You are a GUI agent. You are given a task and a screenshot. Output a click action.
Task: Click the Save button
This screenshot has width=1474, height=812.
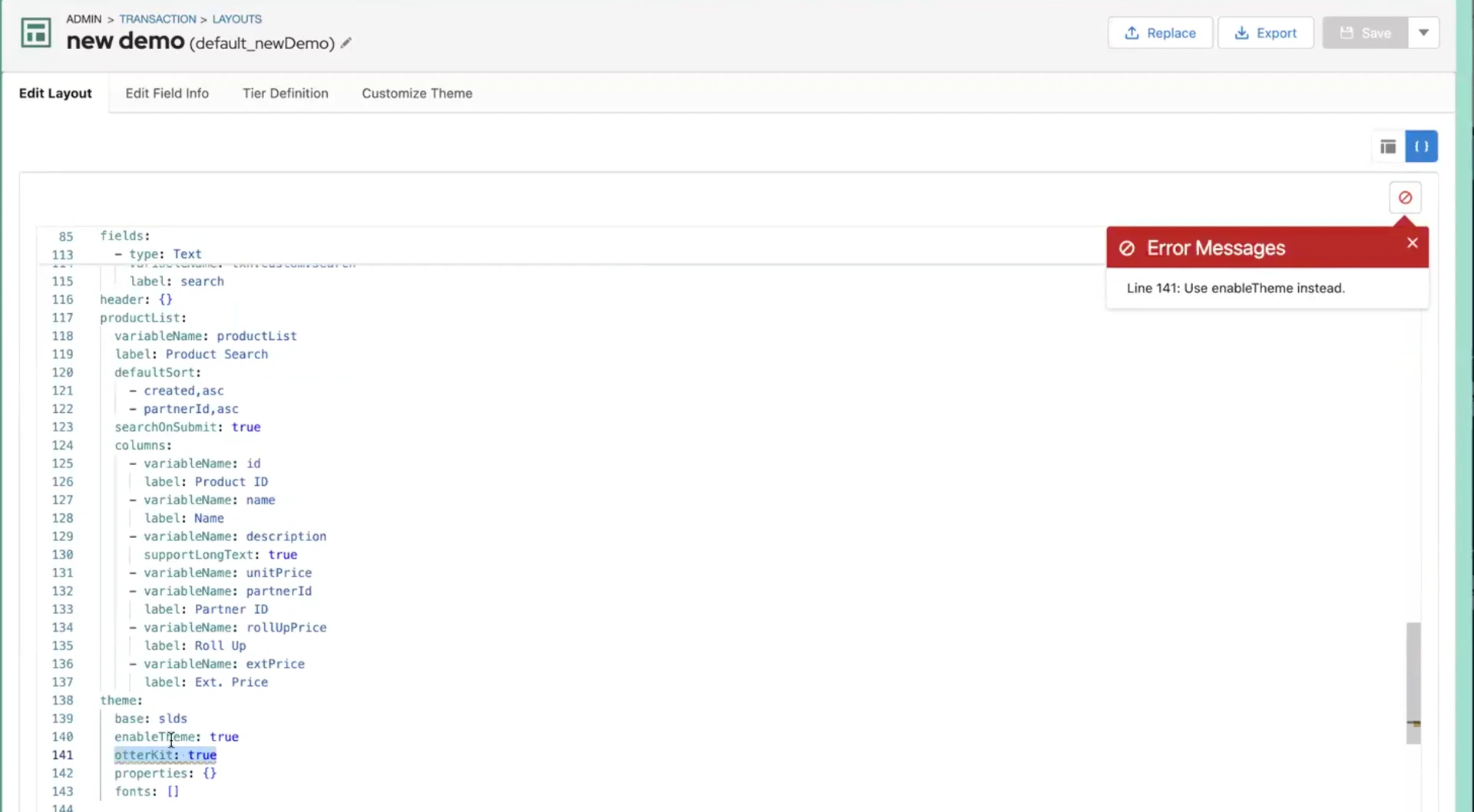click(x=1365, y=33)
